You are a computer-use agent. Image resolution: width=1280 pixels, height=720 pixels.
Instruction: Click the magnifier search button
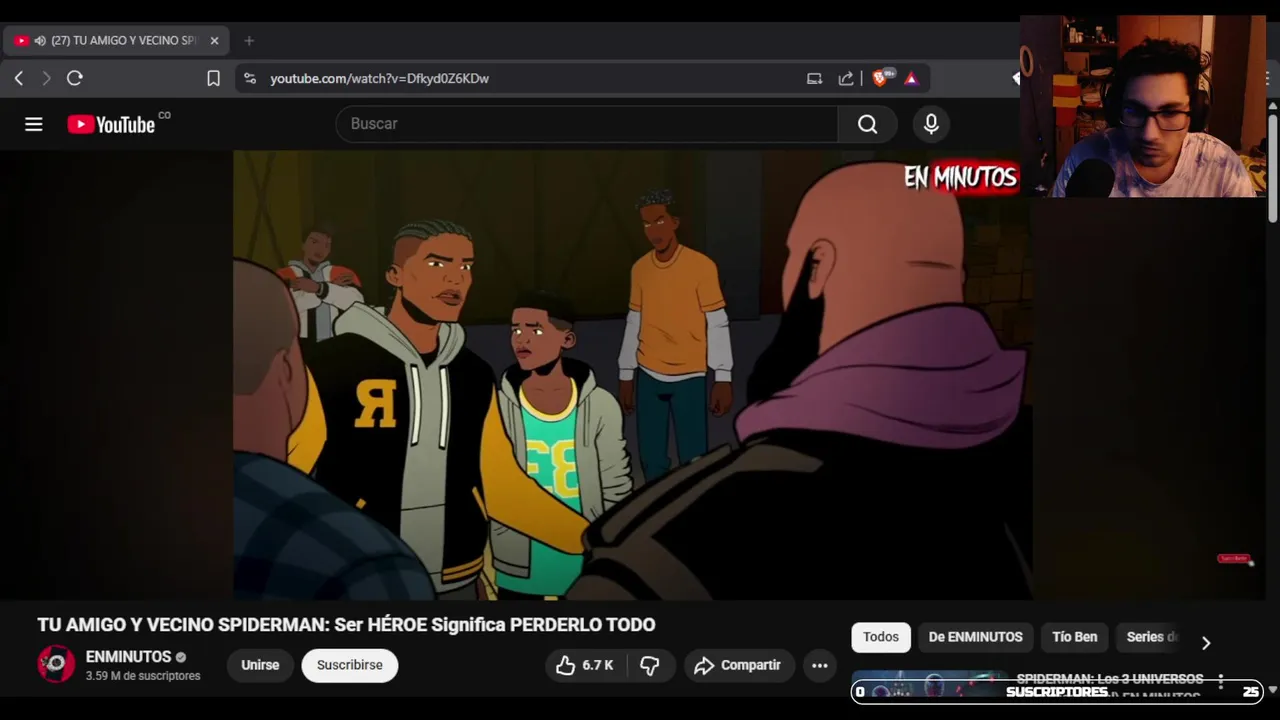[867, 124]
